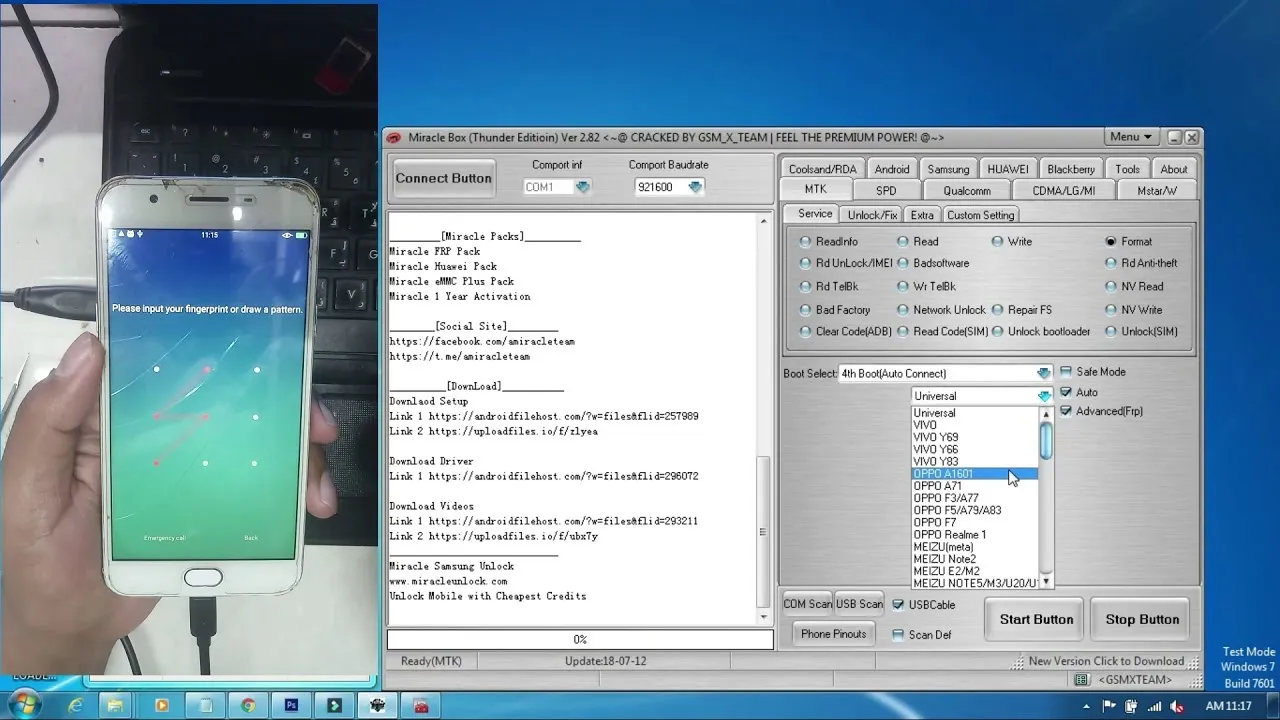The image size is (1280, 720).
Task: Click the AM 11:17 taskbar clock
Action: [1229, 705]
